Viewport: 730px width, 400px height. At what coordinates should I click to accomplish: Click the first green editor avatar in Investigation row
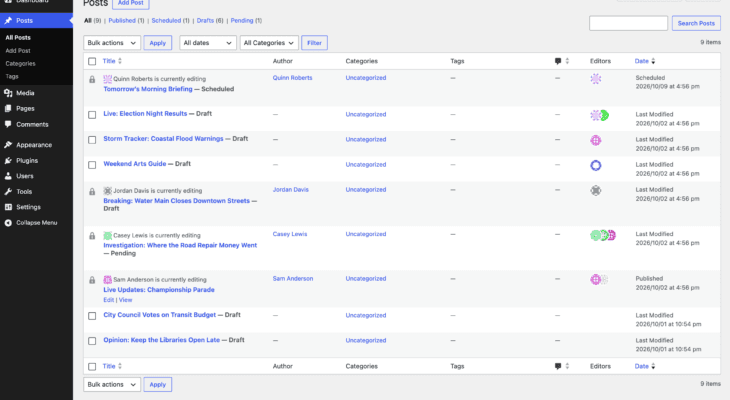coord(595,235)
